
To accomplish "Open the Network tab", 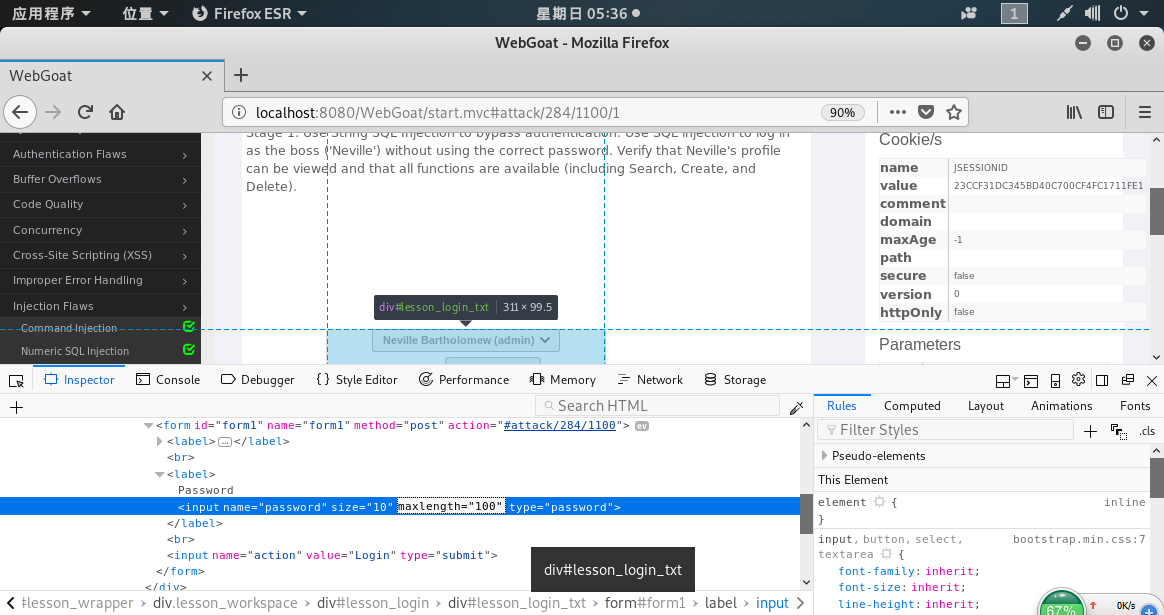I will pyautogui.click(x=650, y=380).
